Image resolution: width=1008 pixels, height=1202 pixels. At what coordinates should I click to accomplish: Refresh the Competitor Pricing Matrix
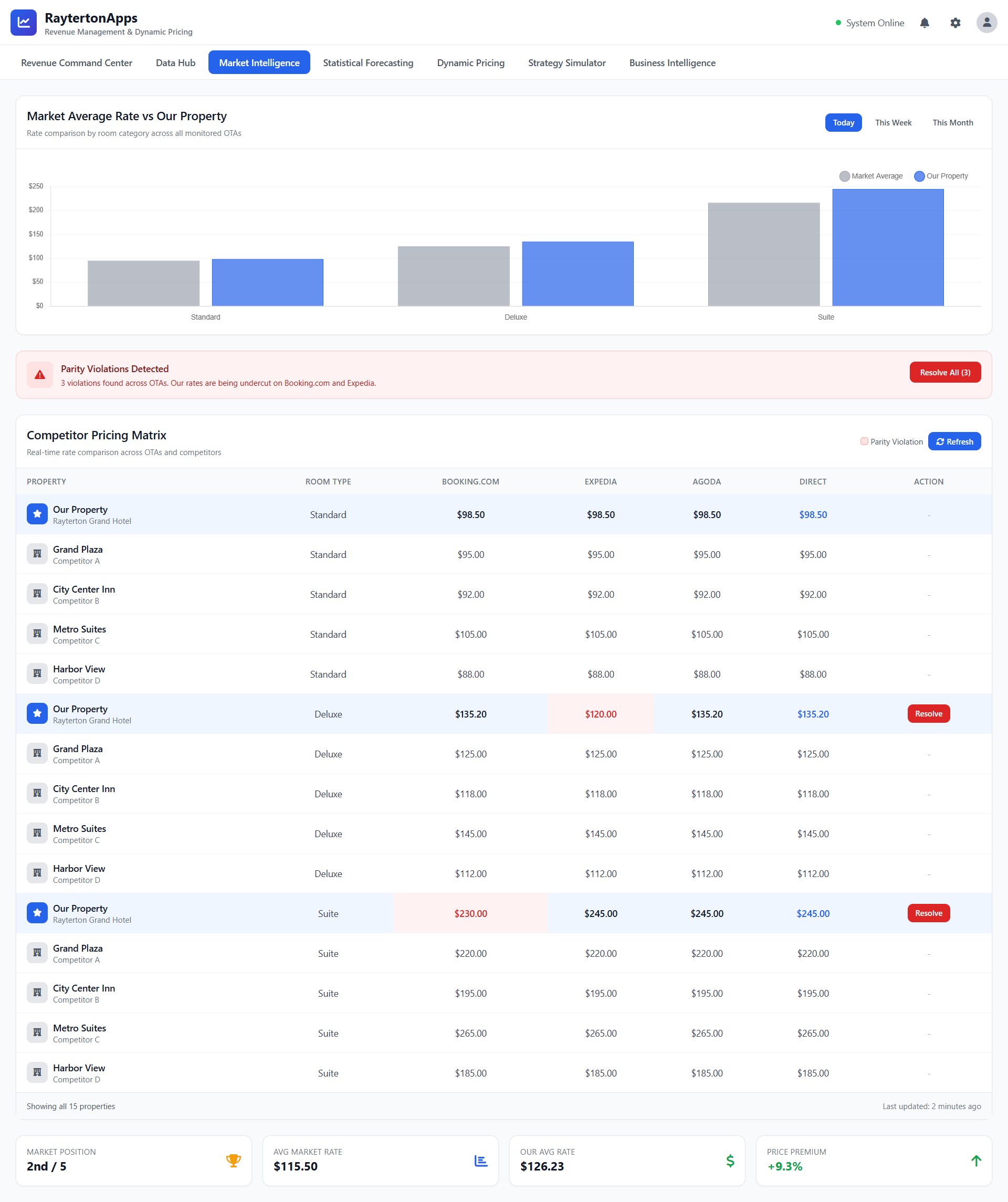pos(954,441)
